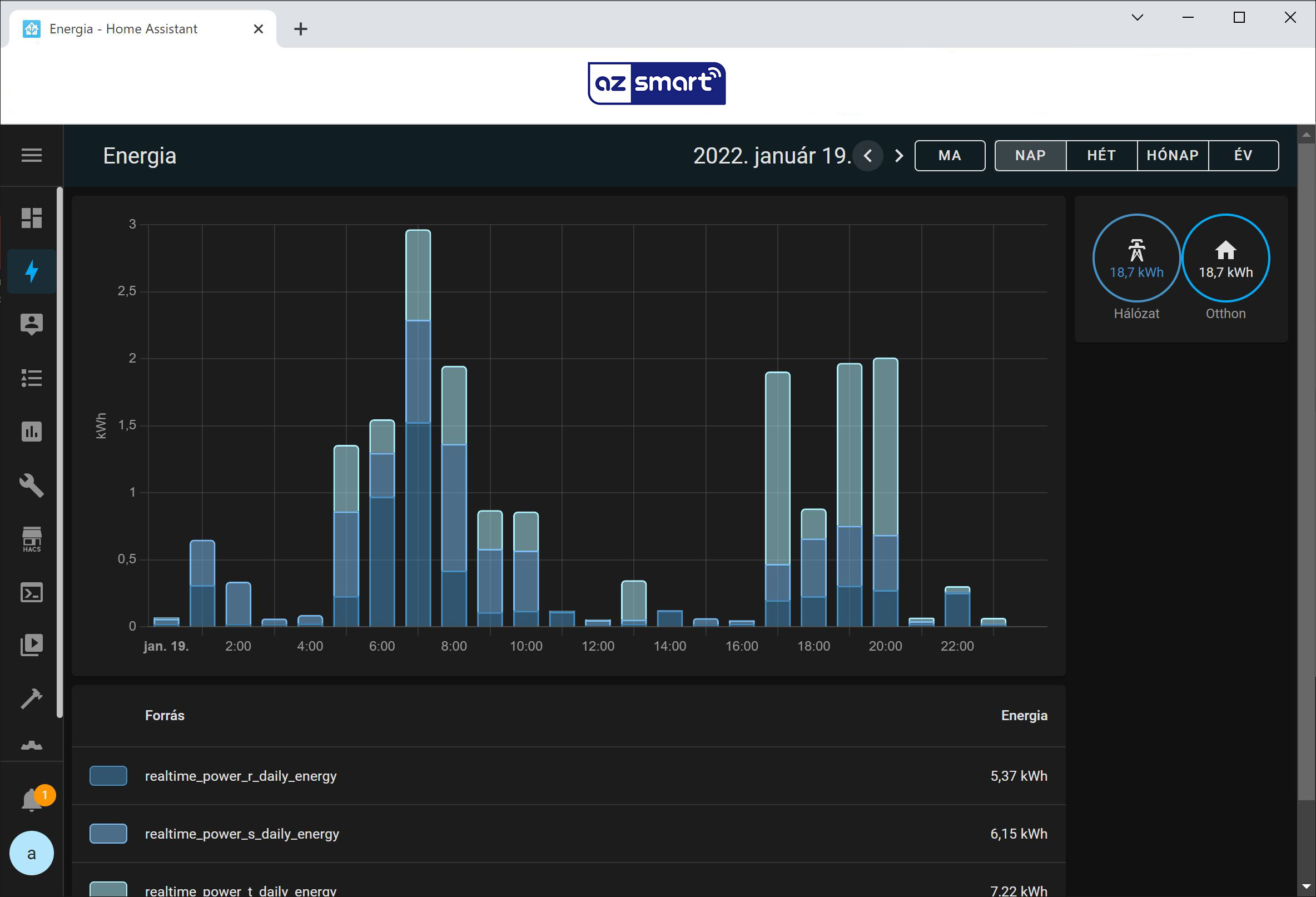Viewport: 1316px width, 897px height.
Task: Open the hamburger sidebar menu
Action: (32, 155)
